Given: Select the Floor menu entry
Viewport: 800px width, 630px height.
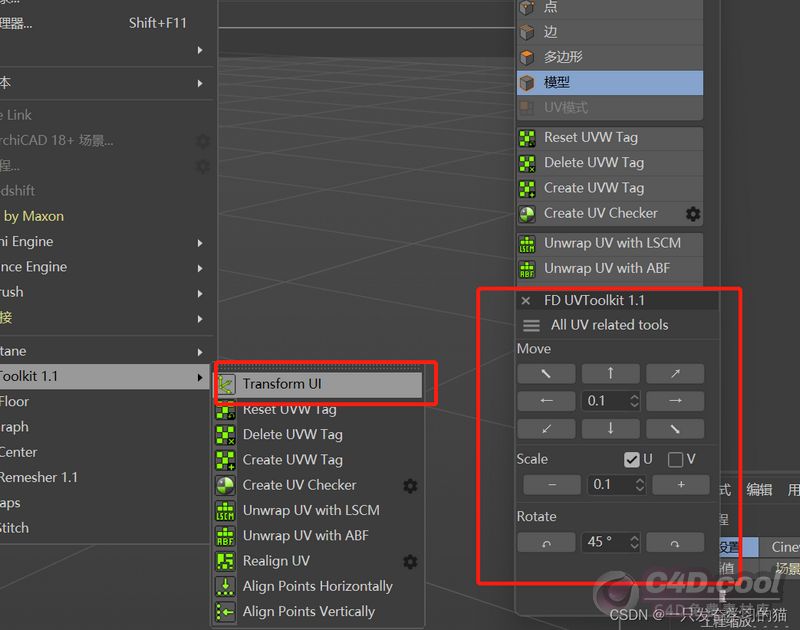Looking at the screenshot, I should 105,402.
